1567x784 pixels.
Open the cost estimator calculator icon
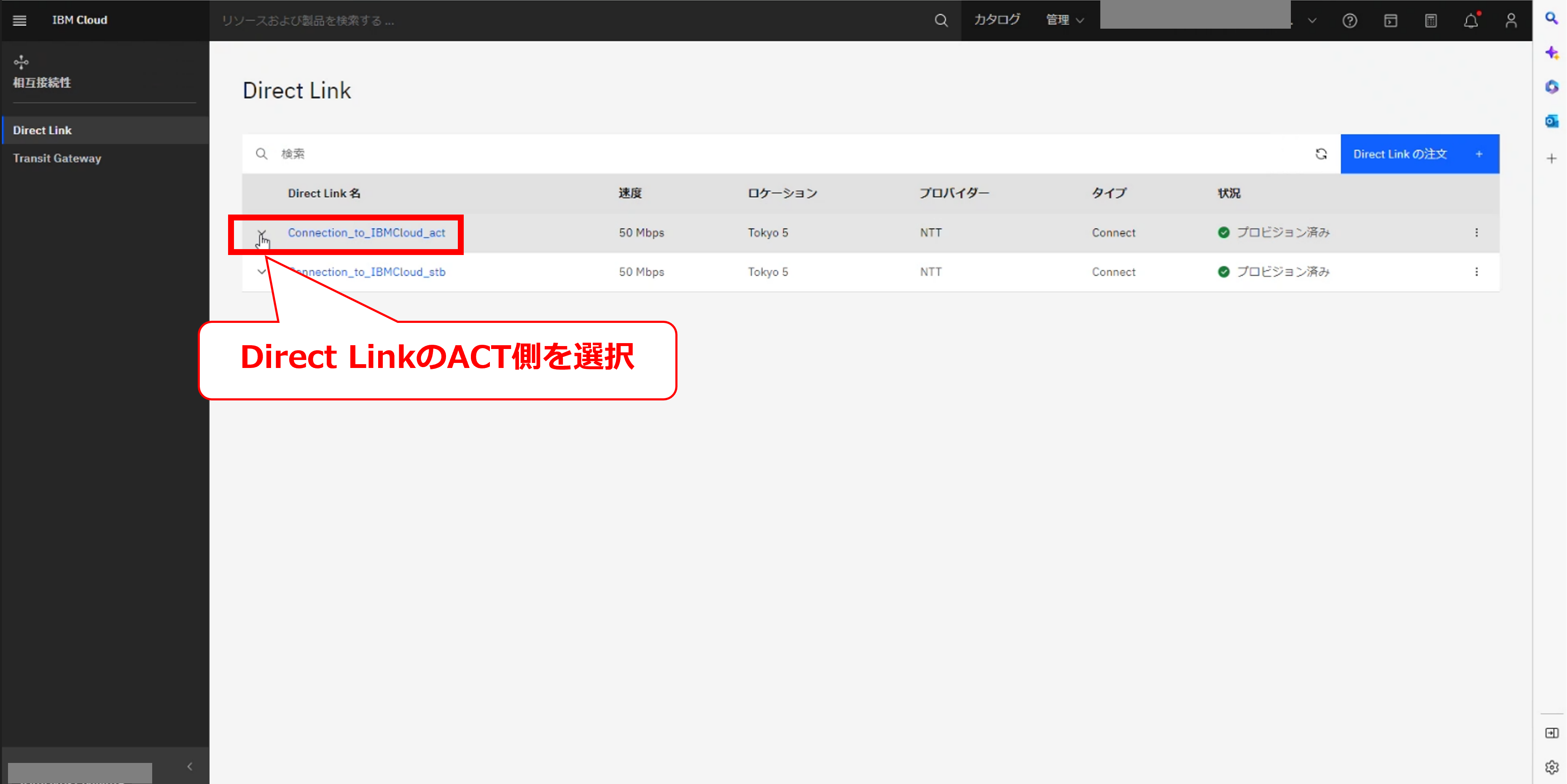(1430, 21)
